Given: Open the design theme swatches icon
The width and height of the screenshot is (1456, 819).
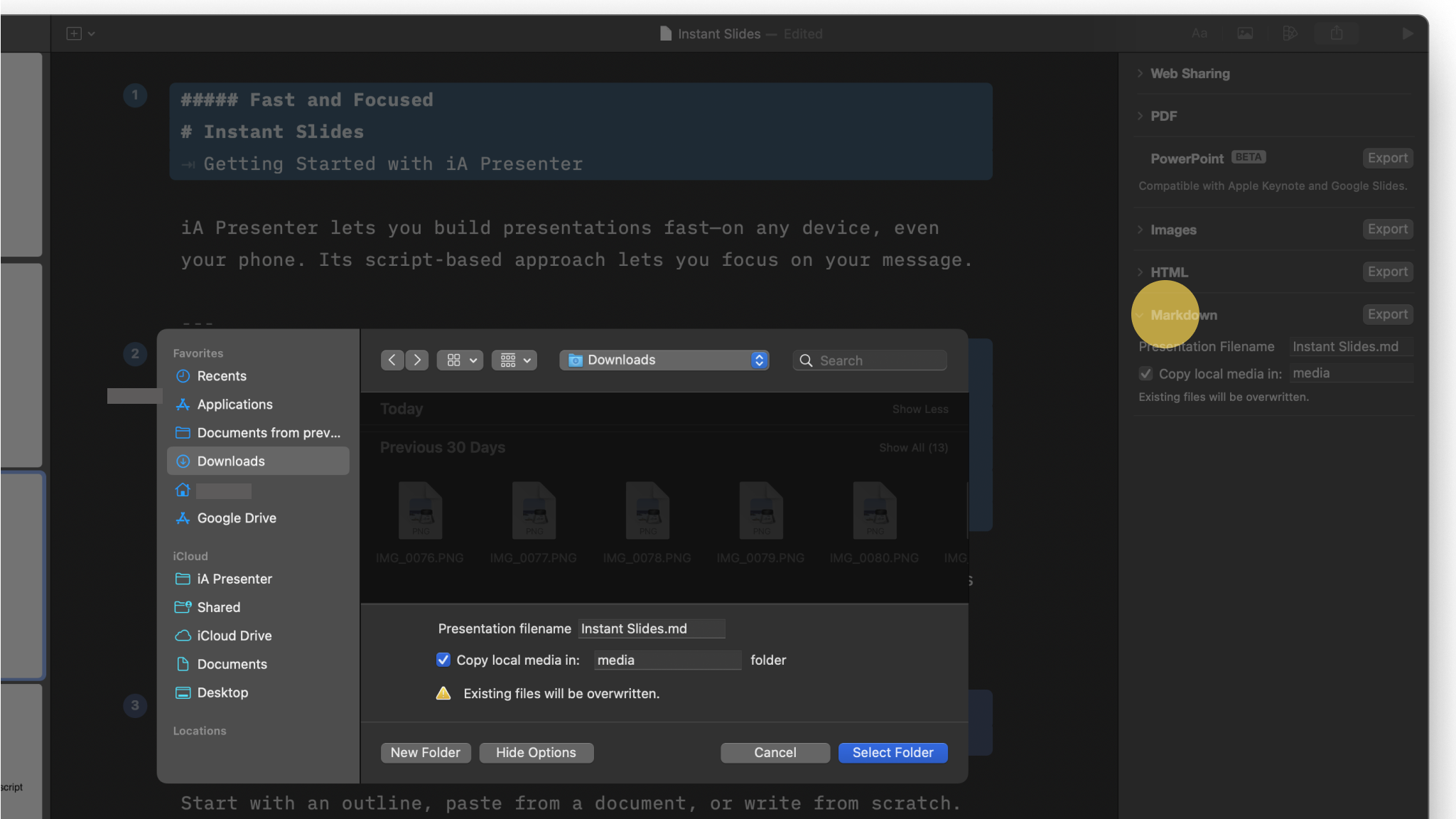Looking at the screenshot, I should (x=1290, y=33).
